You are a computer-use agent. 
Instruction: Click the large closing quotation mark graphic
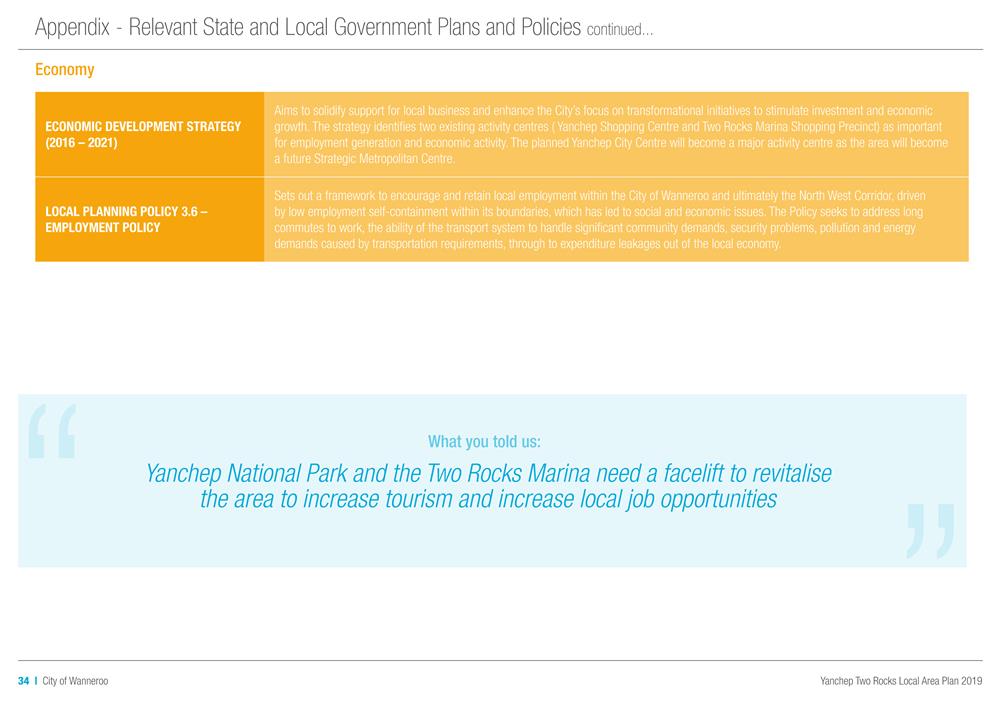point(929,530)
